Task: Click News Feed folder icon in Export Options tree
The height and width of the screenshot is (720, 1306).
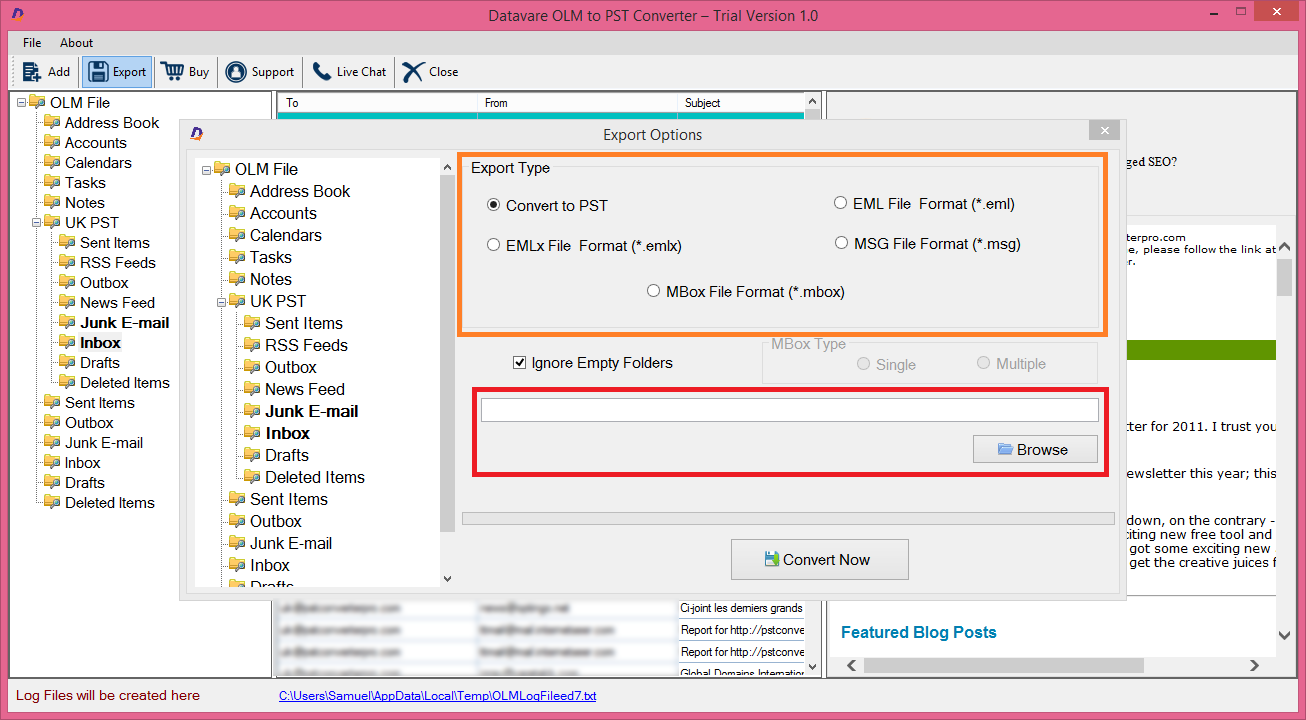Action: pyautogui.click(x=253, y=389)
